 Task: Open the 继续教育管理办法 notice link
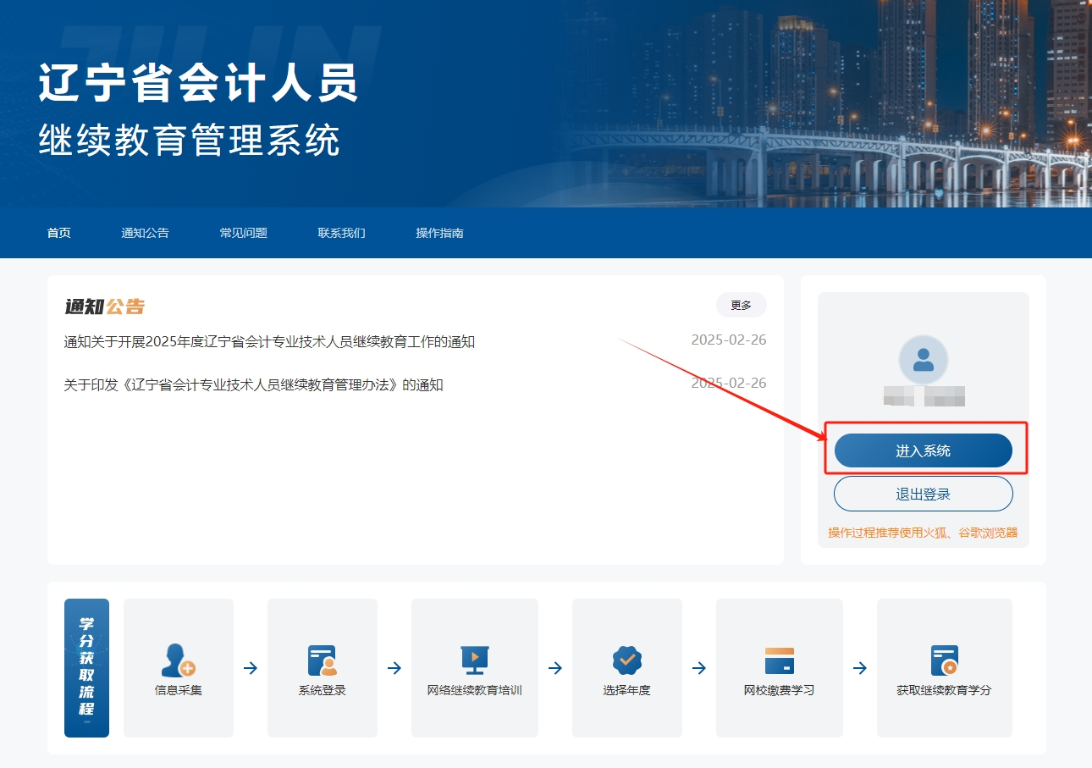252,384
